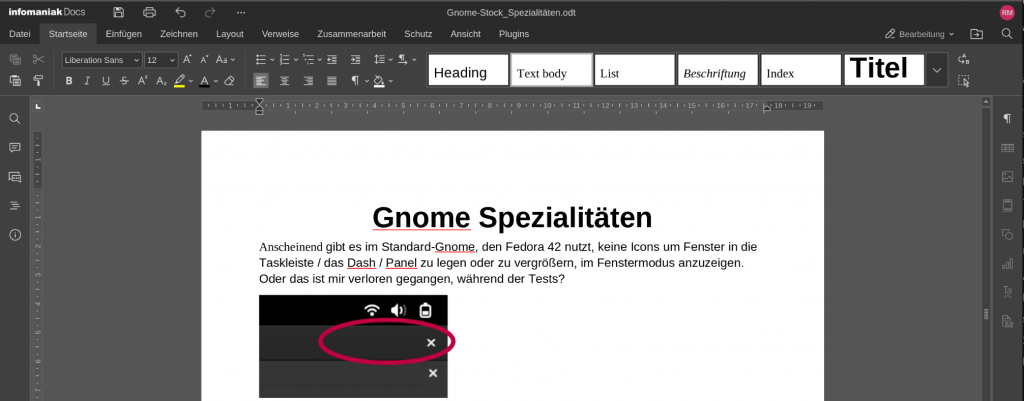Apply the Heading style
1024x401 pixels.
point(468,70)
